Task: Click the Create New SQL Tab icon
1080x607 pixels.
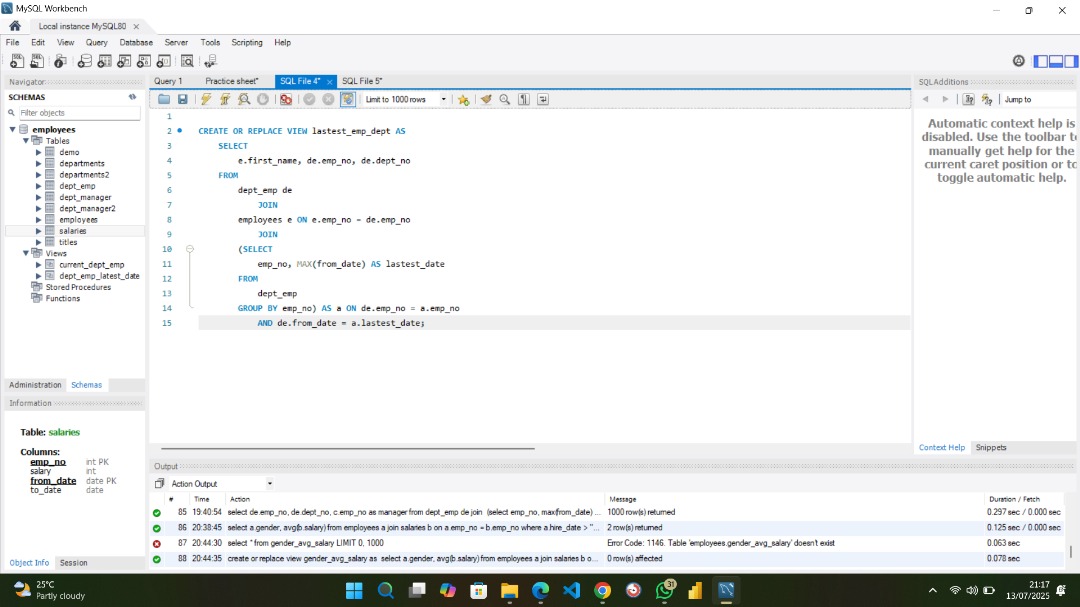Action: (x=16, y=61)
